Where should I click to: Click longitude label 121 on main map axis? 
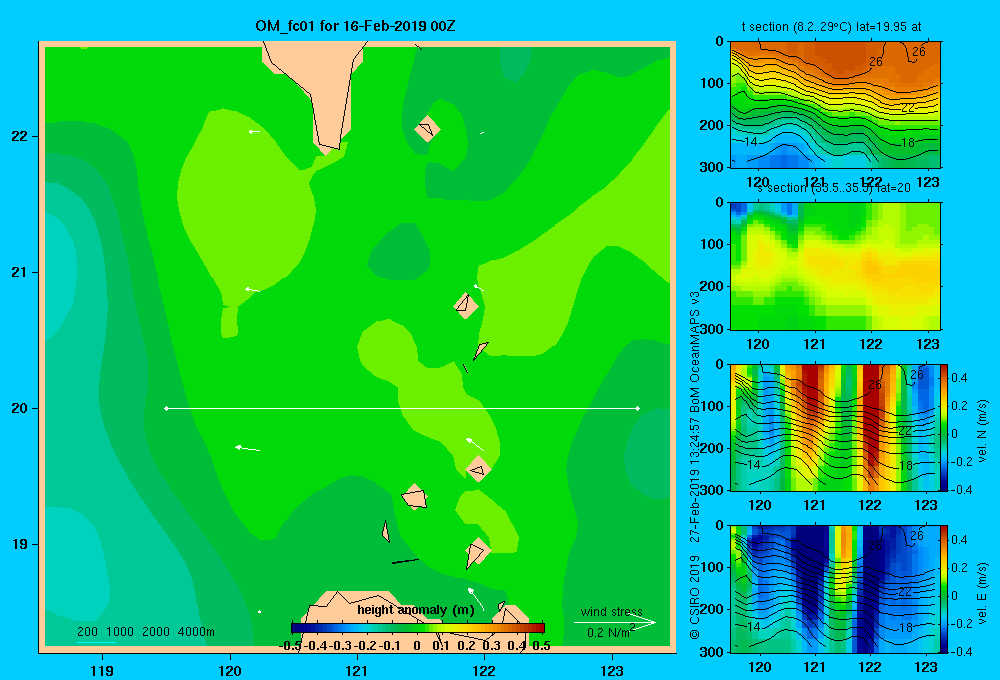[x=357, y=670]
